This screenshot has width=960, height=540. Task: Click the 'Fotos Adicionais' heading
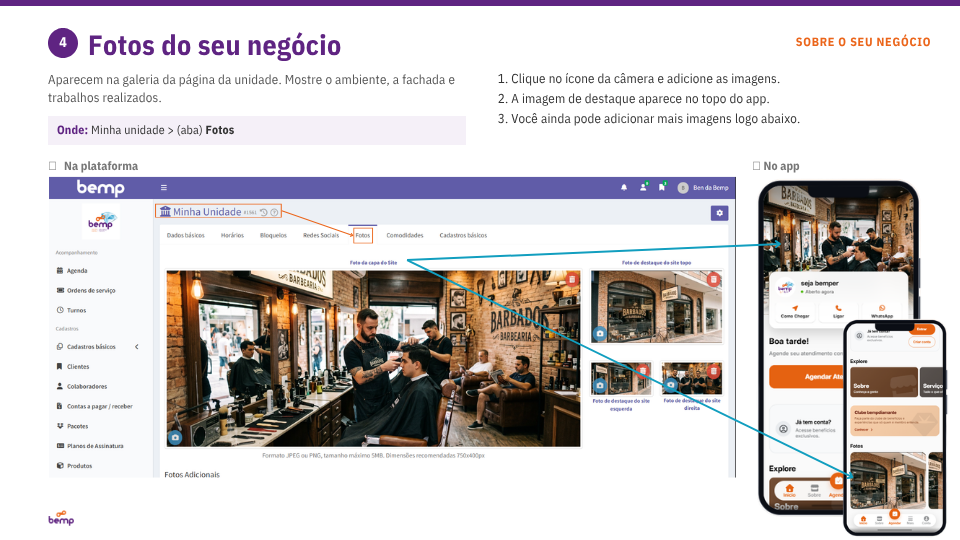click(x=192, y=474)
